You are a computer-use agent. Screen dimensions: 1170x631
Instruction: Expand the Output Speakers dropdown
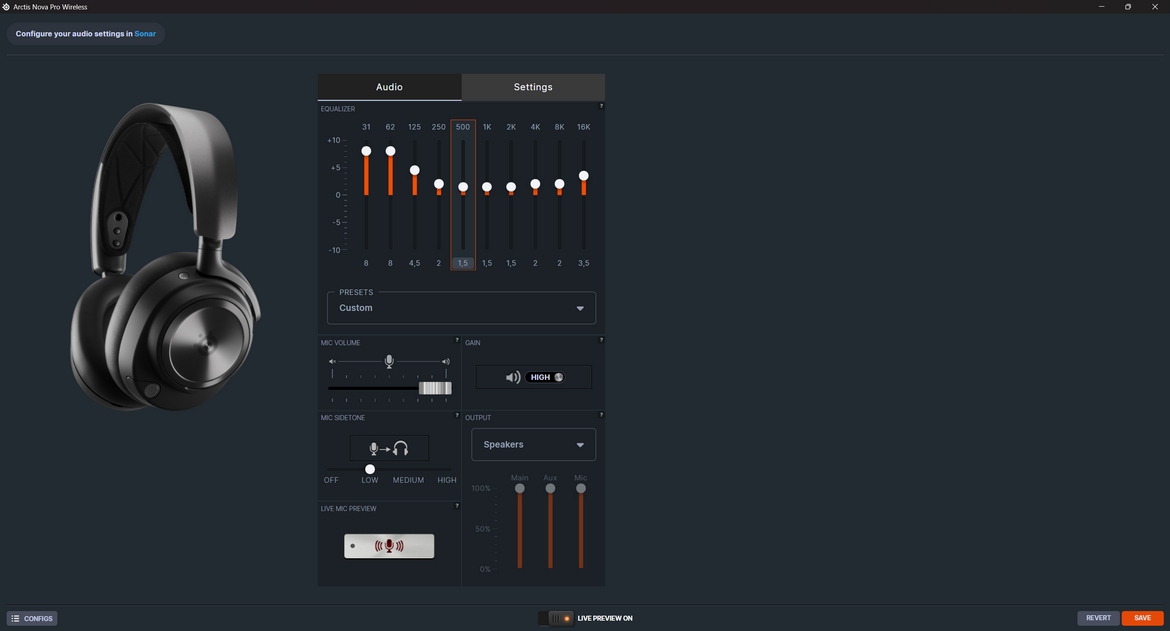click(533, 445)
